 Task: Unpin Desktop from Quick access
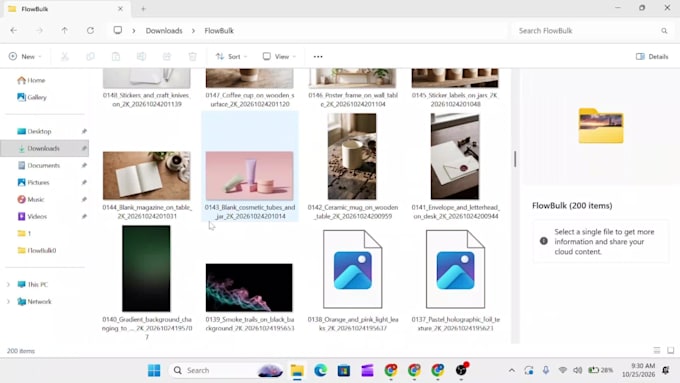(x=84, y=131)
